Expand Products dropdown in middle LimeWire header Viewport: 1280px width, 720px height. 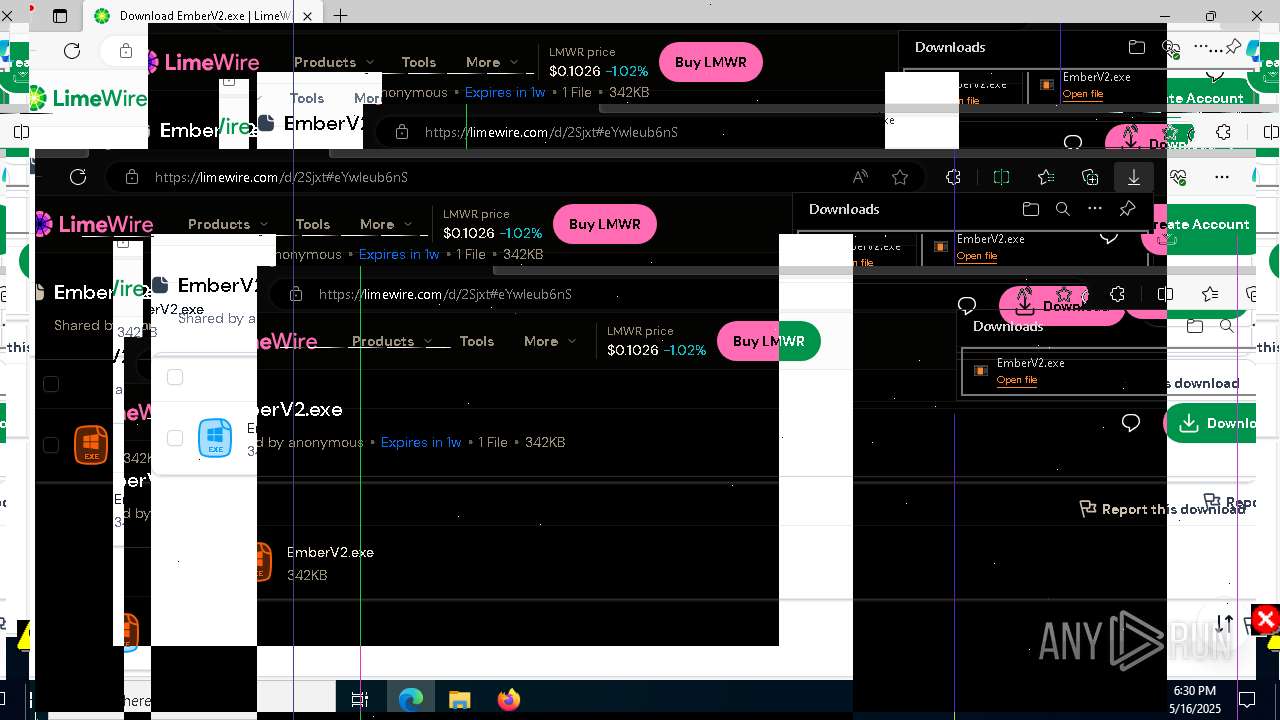228,224
